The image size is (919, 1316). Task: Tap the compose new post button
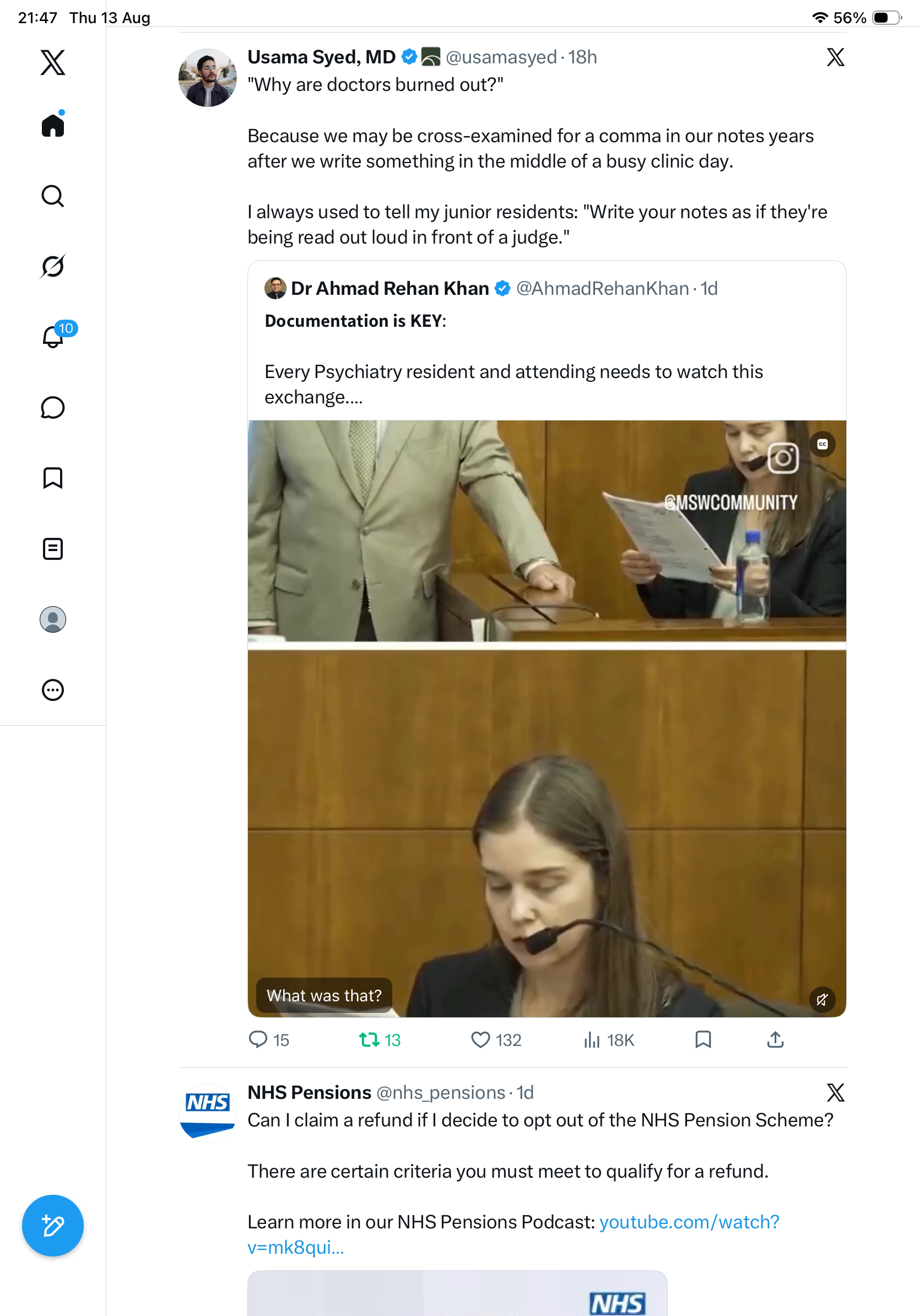coord(53,1226)
